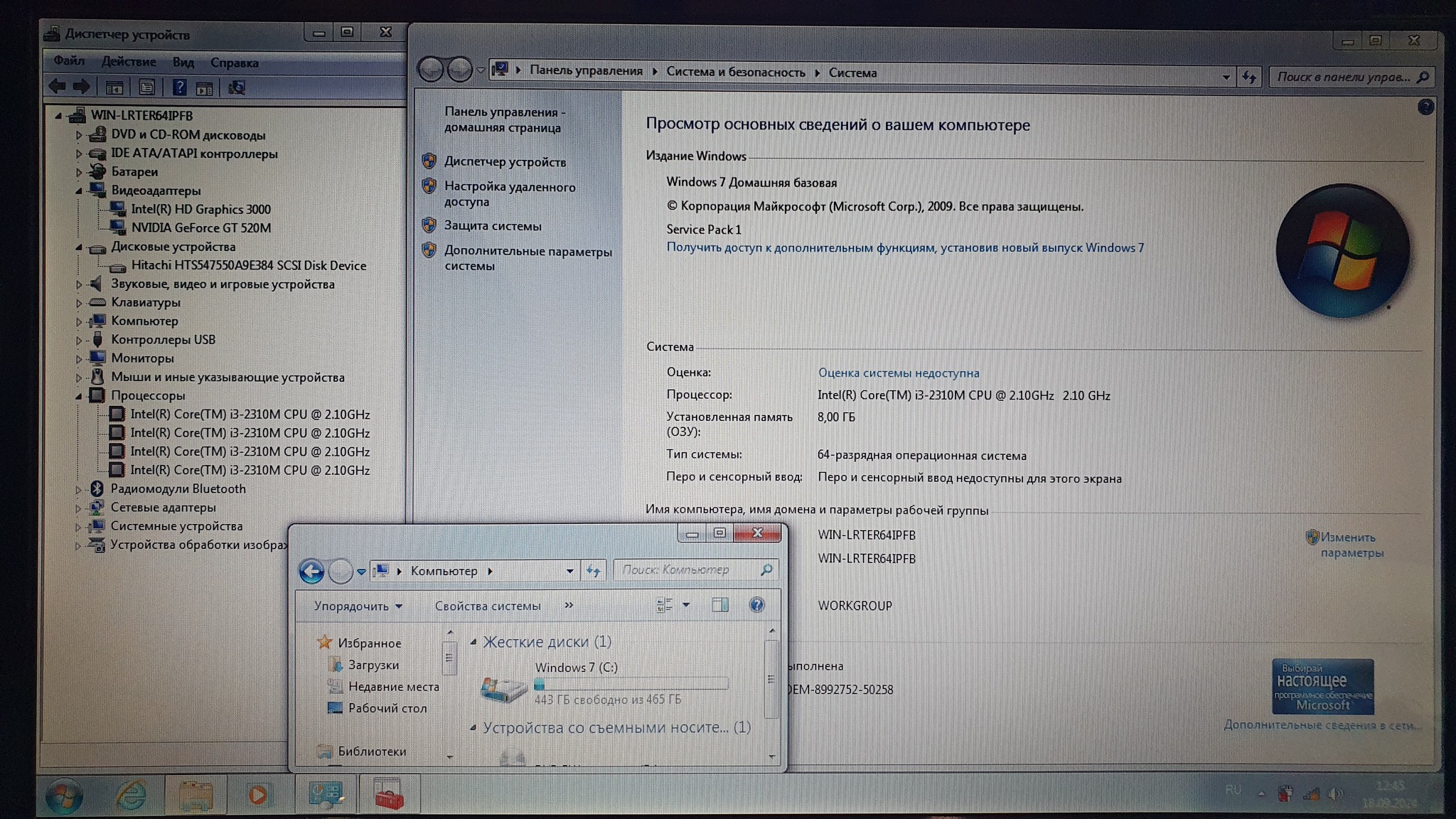The image size is (1456, 819).
Task: Open Internet Explorer from the taskbar
Action: click(x=132, y=795)
